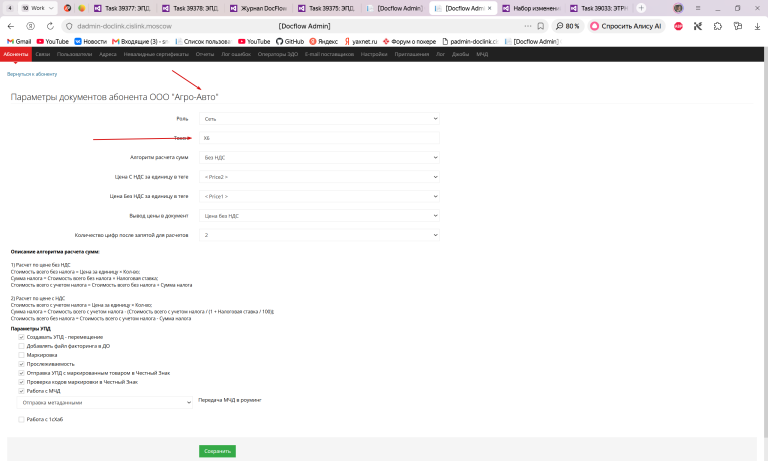
Task: Open the new tab plus button
Action: click(641, 8)
